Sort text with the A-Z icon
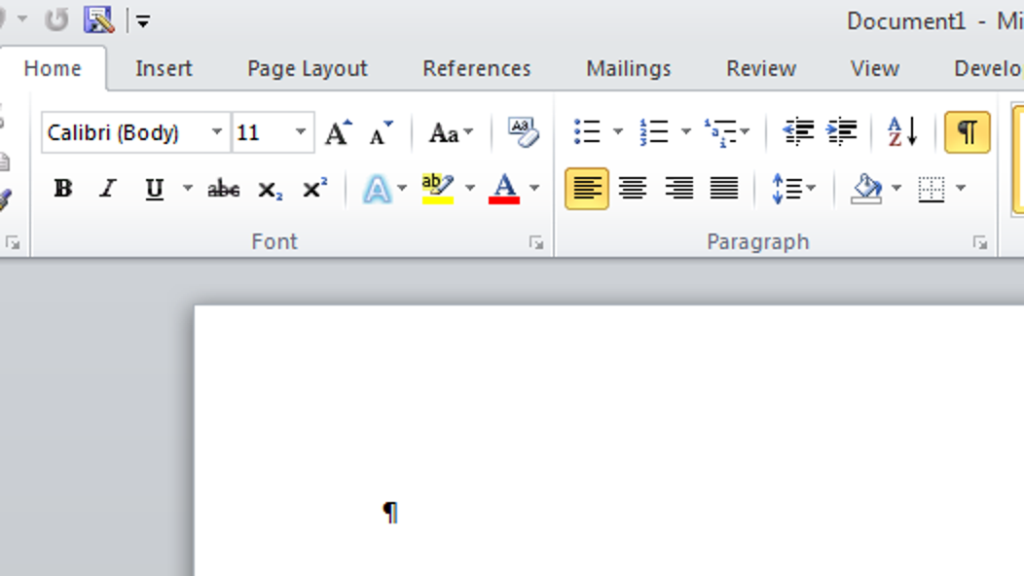 click(902, 132)
